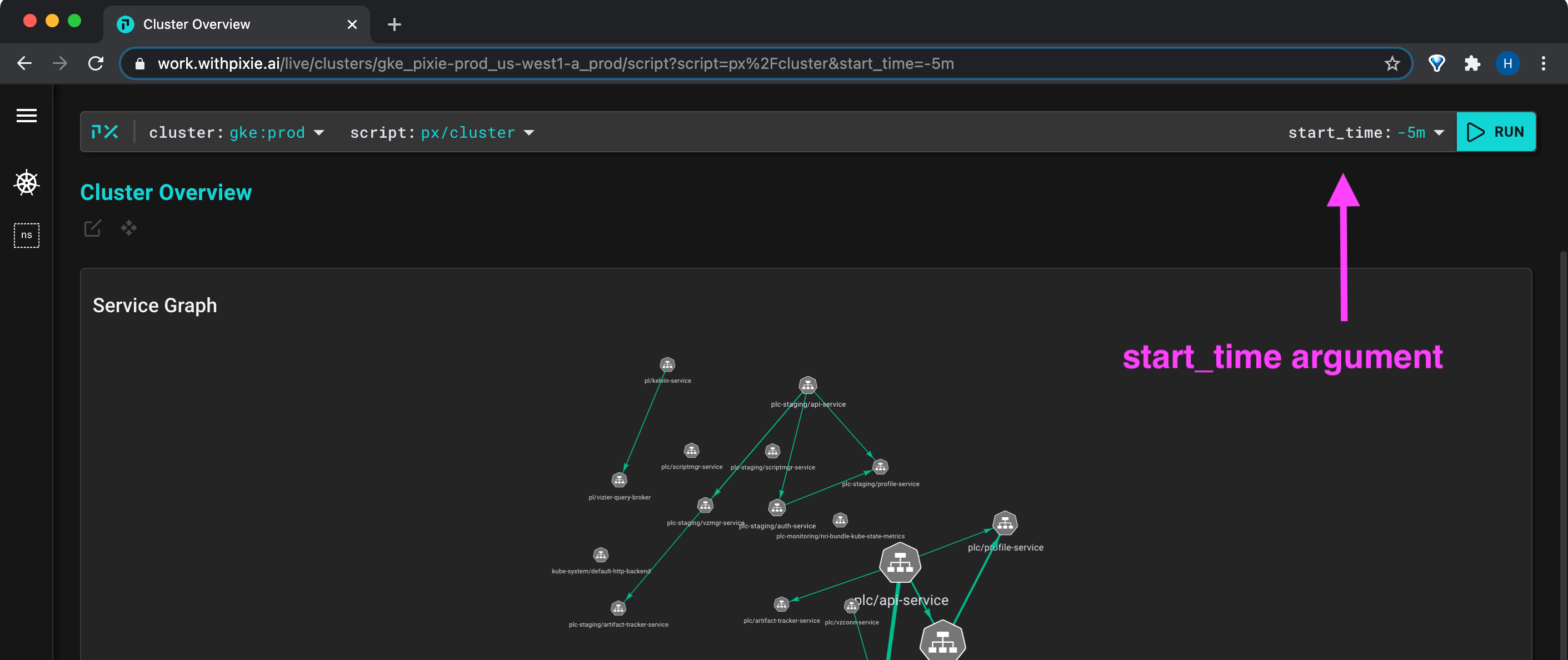Open a new browser tab
The width and height of the screenshot is (1568, 660).
(394, 24)
